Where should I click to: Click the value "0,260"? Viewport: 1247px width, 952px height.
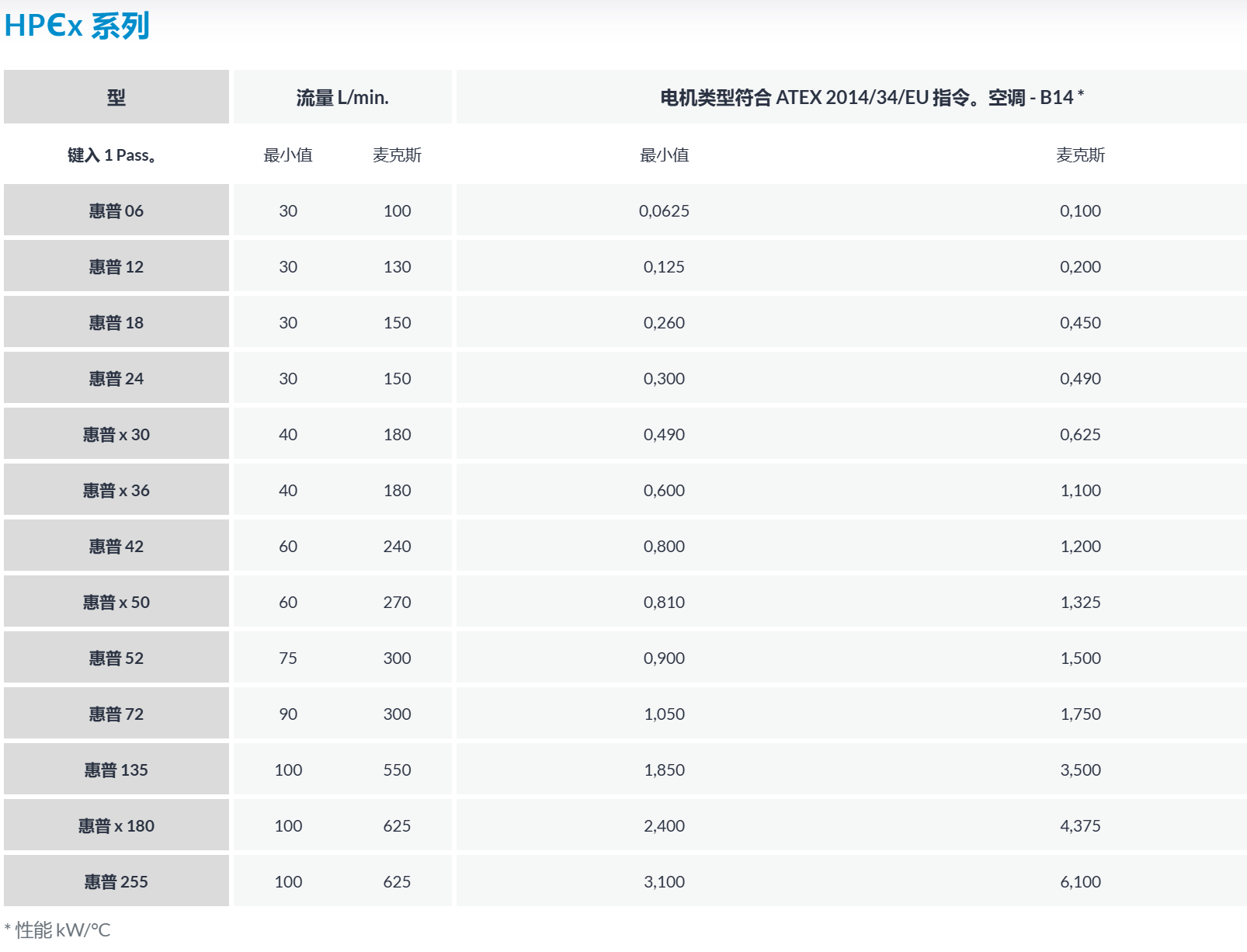[x=665, y=323]
